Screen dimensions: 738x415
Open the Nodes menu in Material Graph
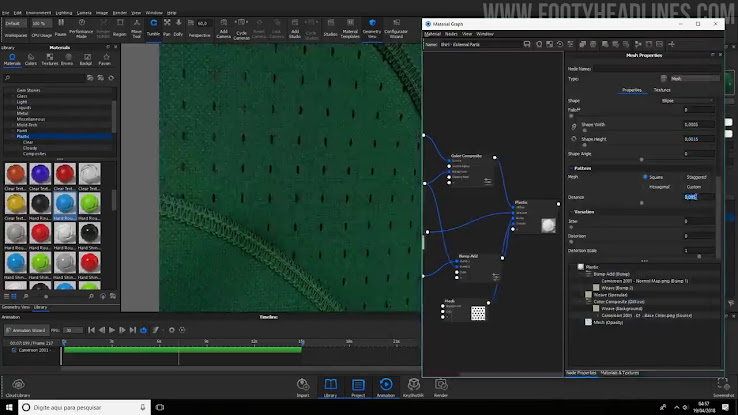pos(451,34)
